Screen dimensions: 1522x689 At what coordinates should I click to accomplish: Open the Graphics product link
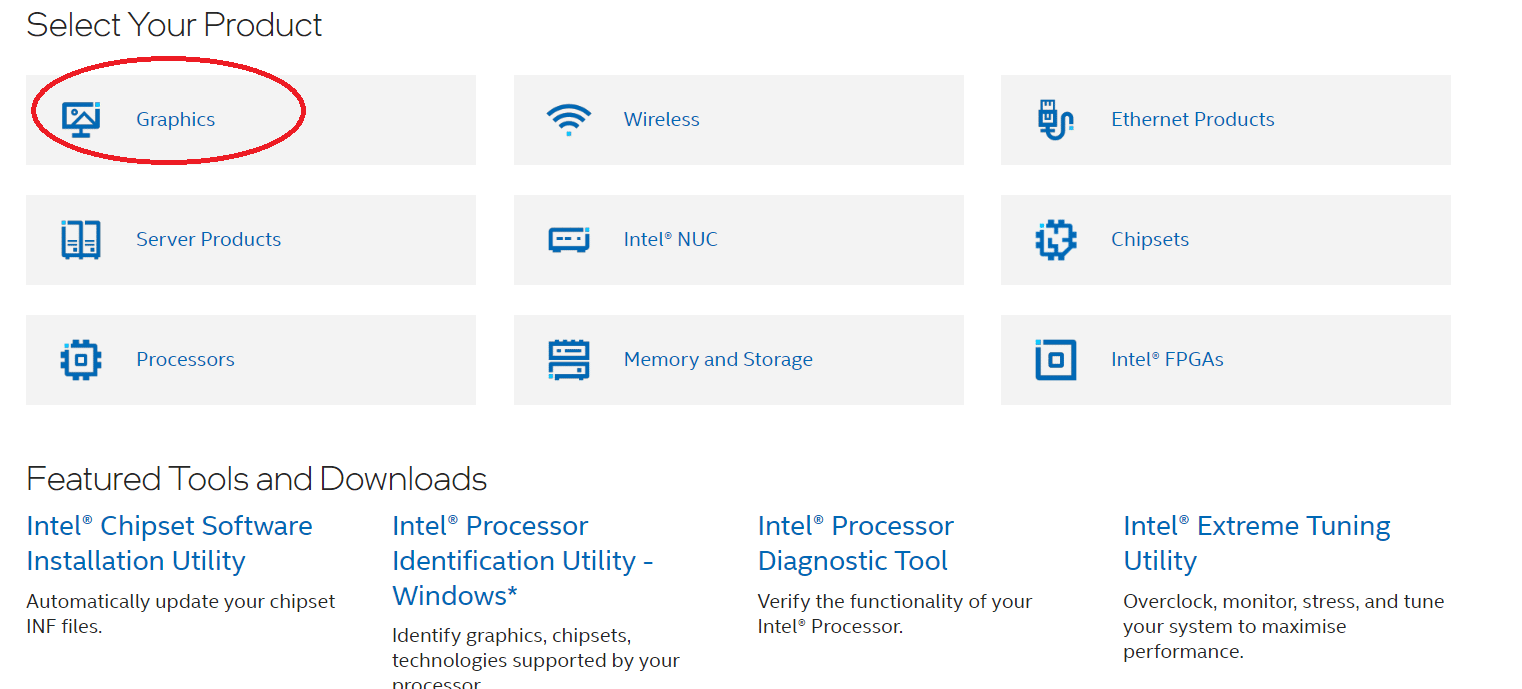coord(176,119)
